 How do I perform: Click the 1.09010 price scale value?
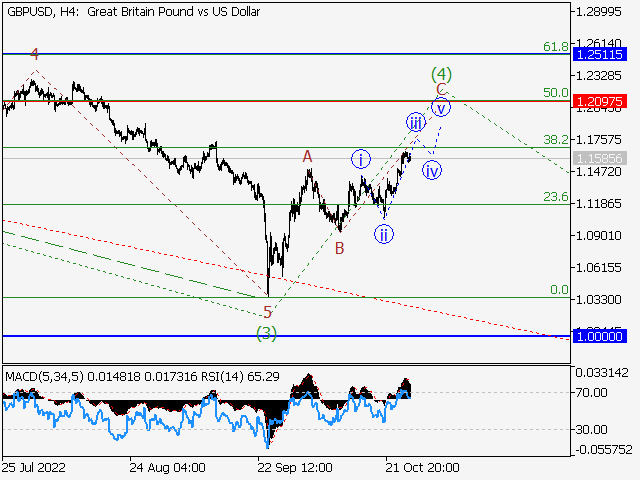tap(599, 236)
